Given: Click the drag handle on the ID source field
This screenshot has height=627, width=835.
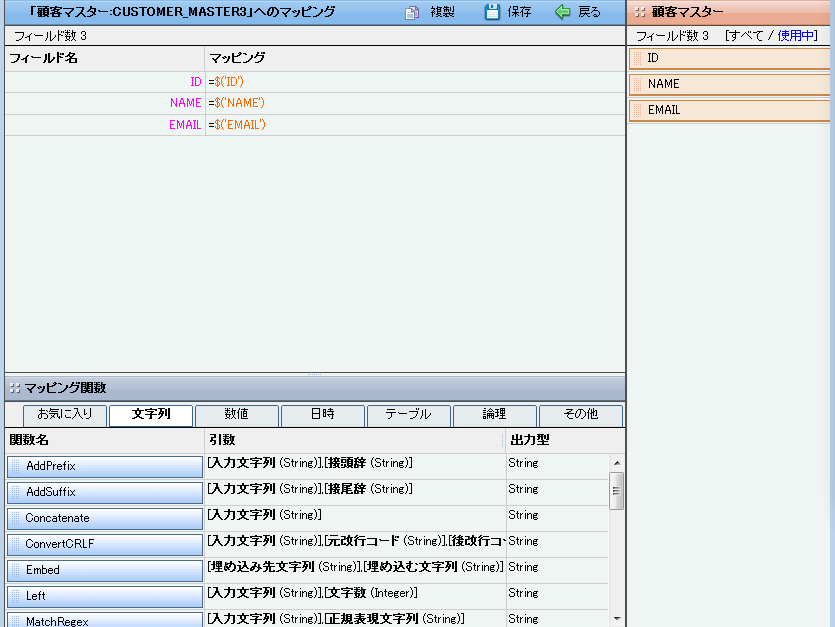Looking at the screenshot, I should 637,59.
